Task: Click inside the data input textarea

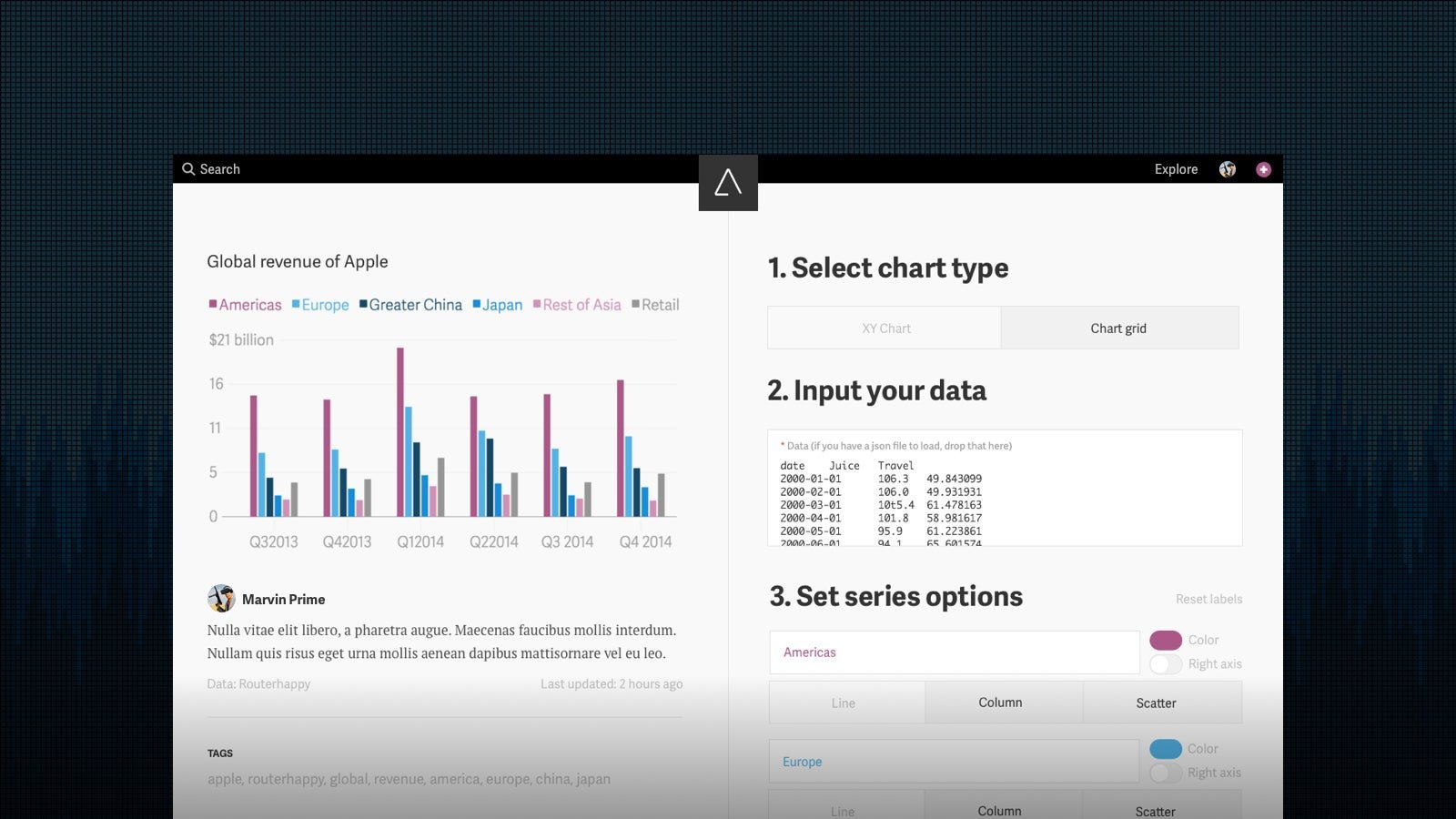Action: 1005,488
